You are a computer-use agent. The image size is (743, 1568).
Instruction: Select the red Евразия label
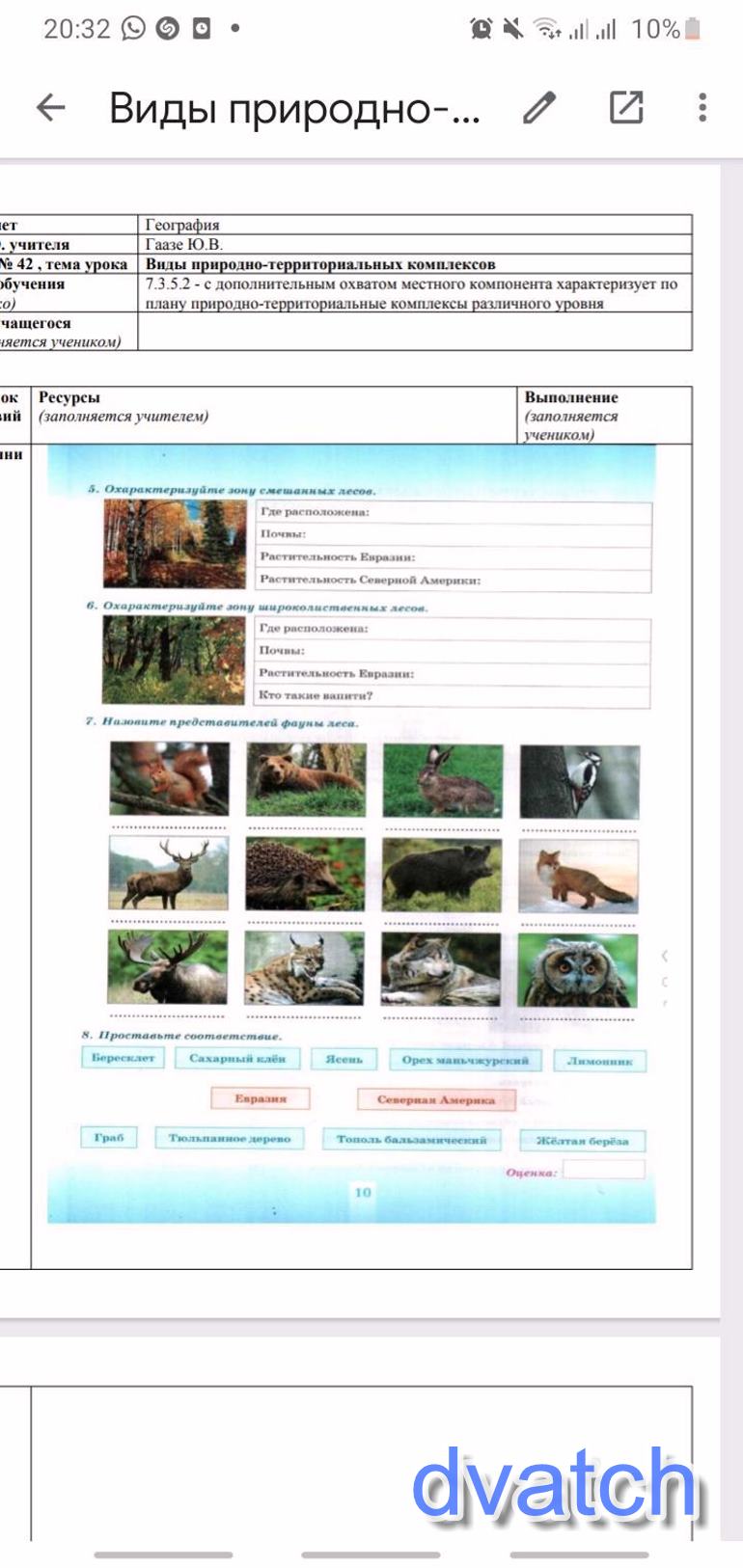(x=261, y=1098)
